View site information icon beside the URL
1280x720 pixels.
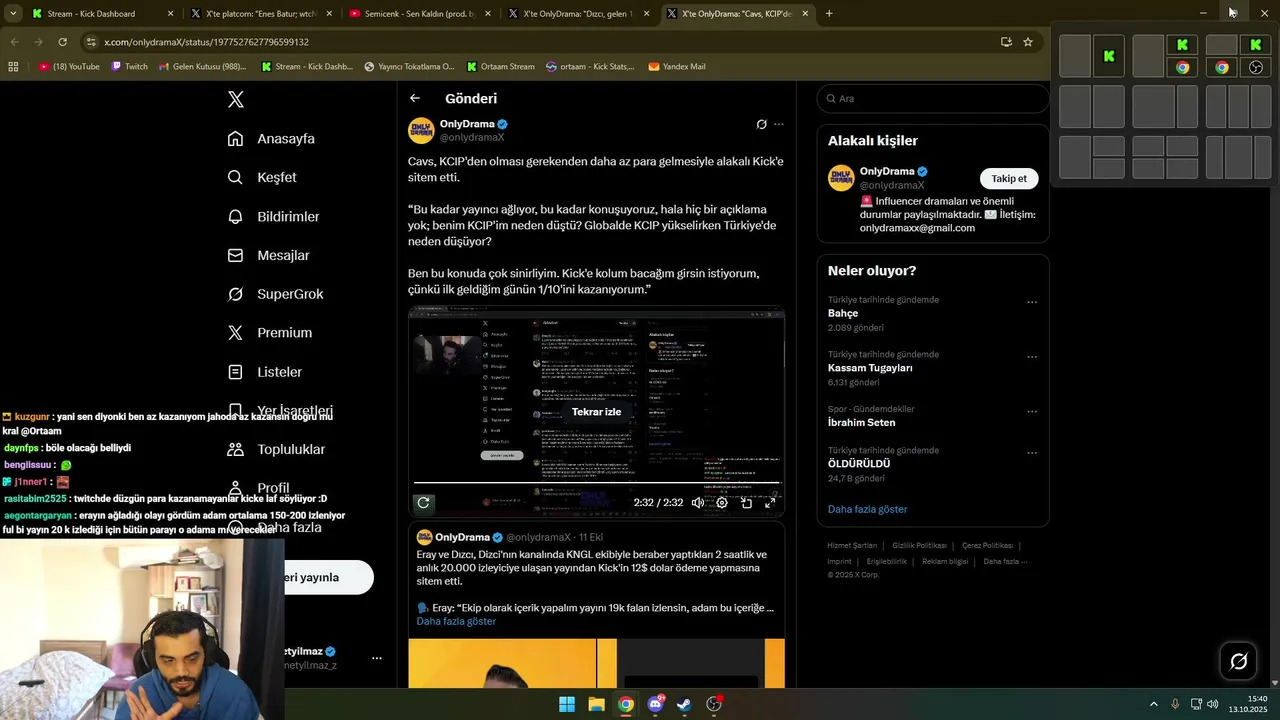(91, 42)
